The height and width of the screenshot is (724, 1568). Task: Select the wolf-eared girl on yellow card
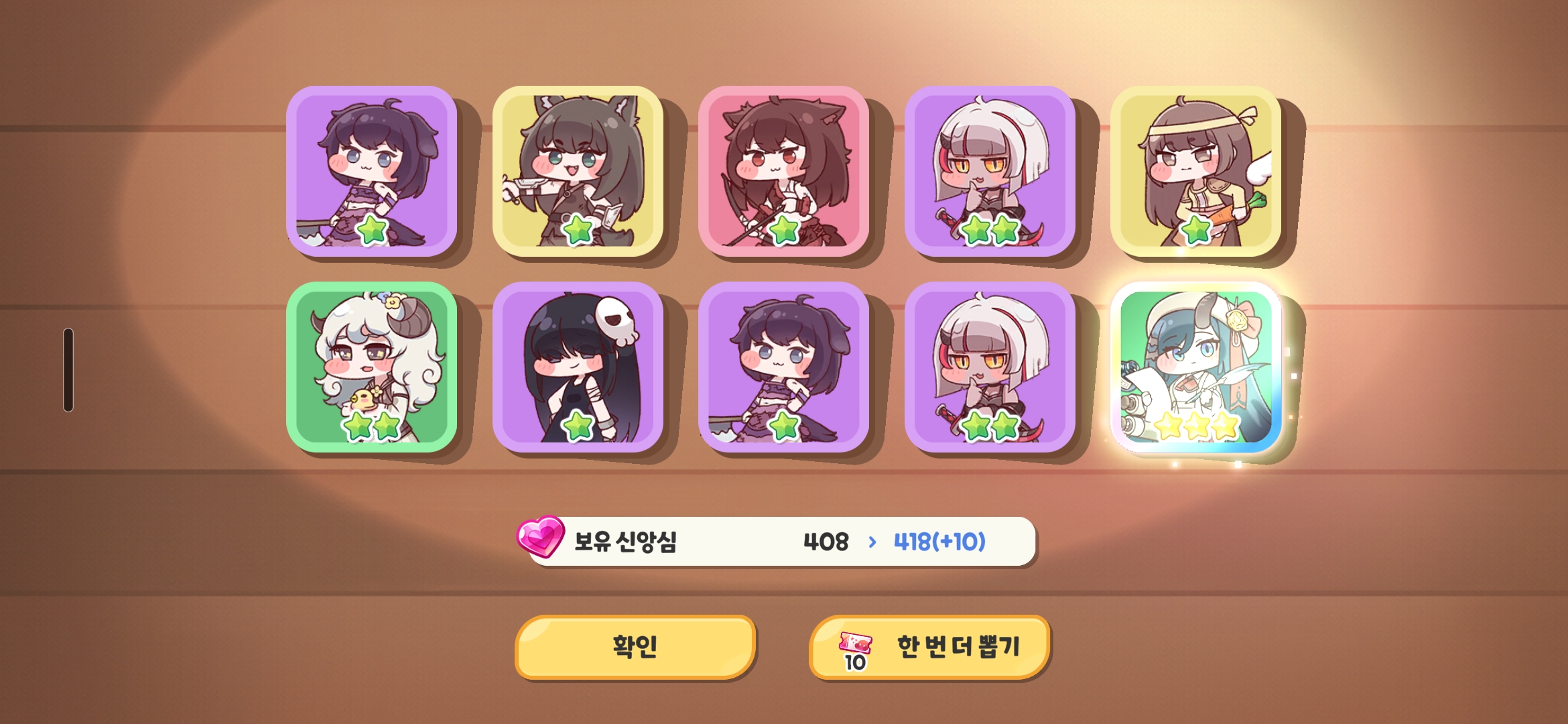click(x=578, y=171)
